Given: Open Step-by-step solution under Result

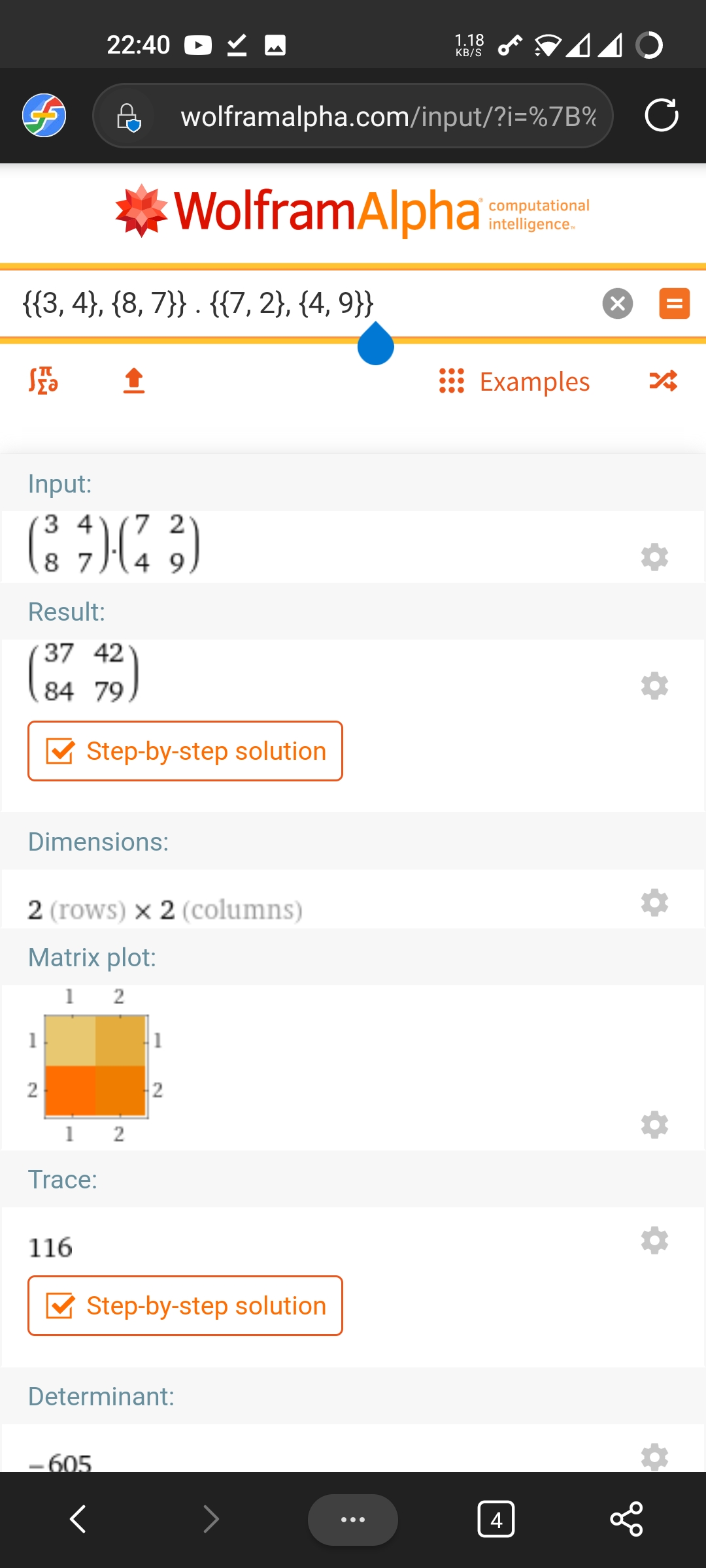Looking at the screenshot, I should point(185,751).
